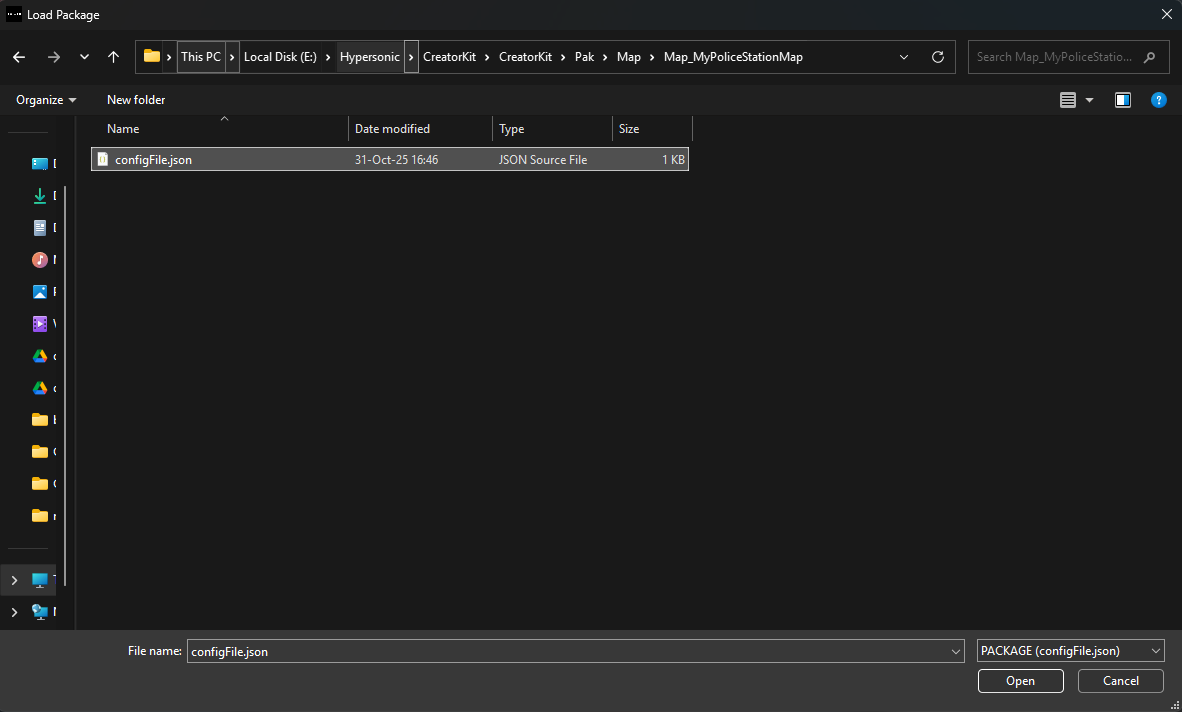Screen dimensions: 1182x712
Task: Select the configFile.json file
Action: [x=153, y=160]
